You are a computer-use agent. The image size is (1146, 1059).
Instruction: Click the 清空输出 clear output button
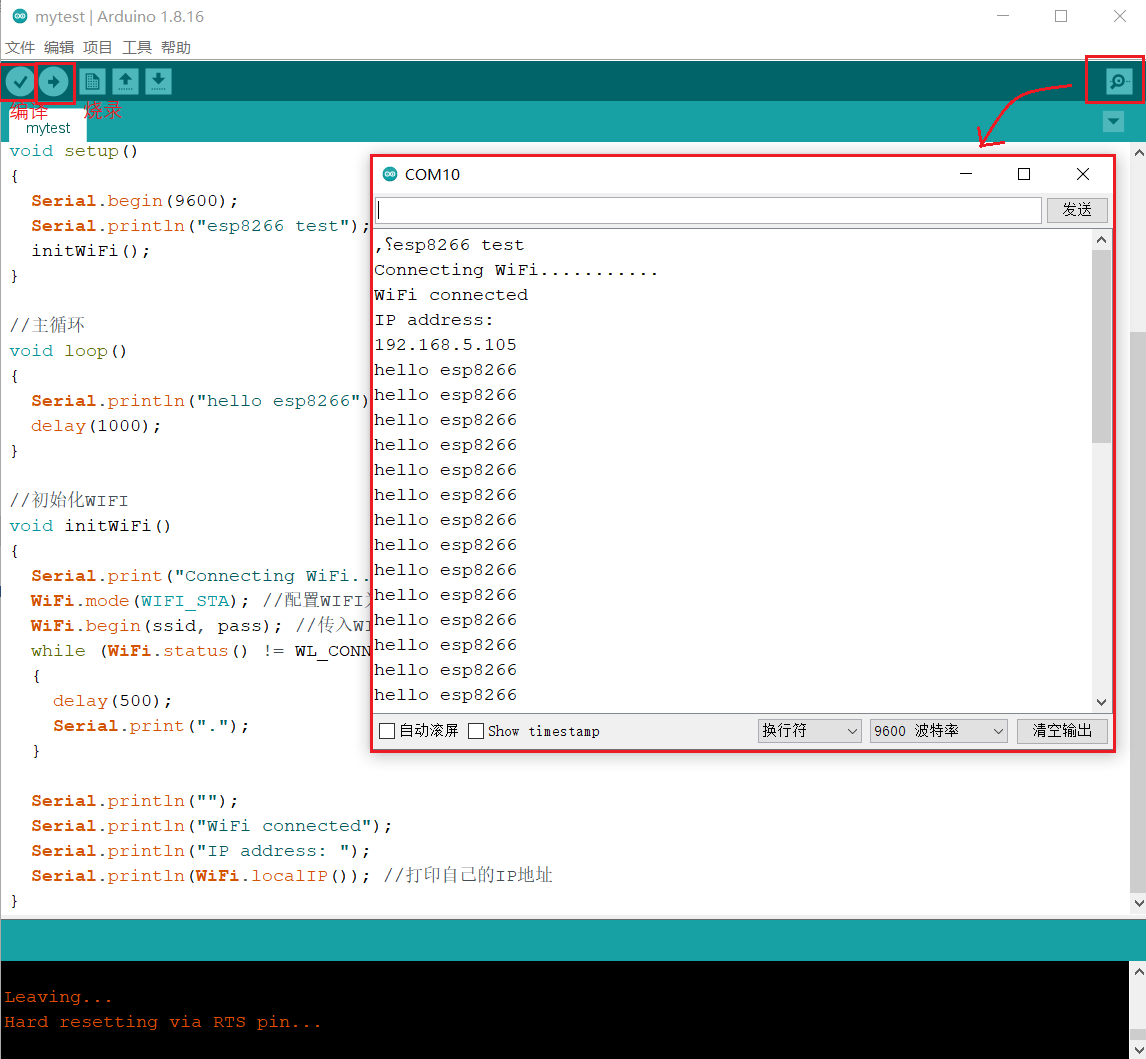[1062, 731]
